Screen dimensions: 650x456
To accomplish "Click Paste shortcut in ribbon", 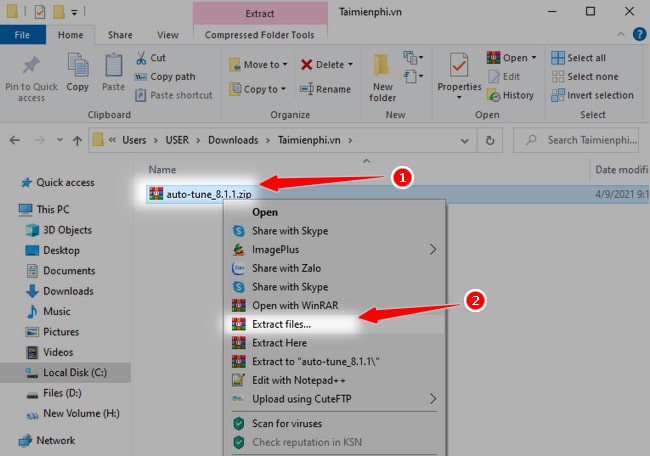I will [173, 95].
